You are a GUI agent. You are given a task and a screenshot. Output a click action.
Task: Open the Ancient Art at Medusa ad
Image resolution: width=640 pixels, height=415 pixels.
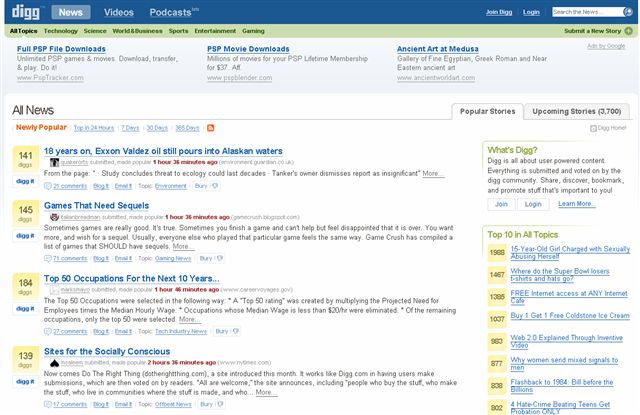[438, 49]
